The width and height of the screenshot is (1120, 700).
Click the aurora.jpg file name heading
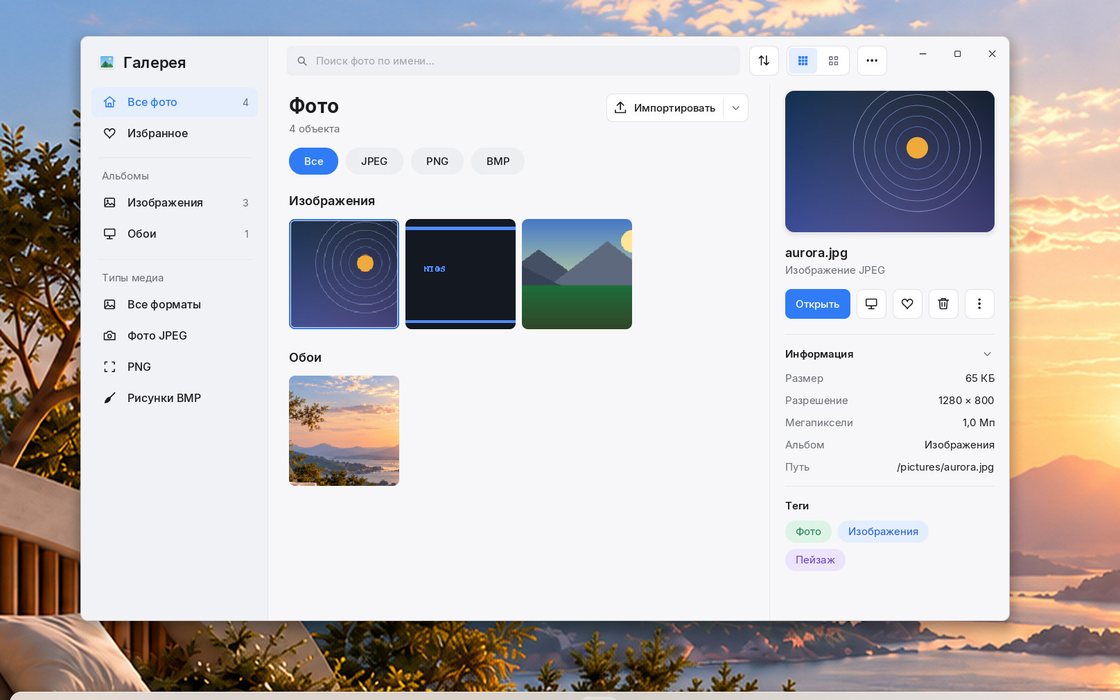(816, 253)
